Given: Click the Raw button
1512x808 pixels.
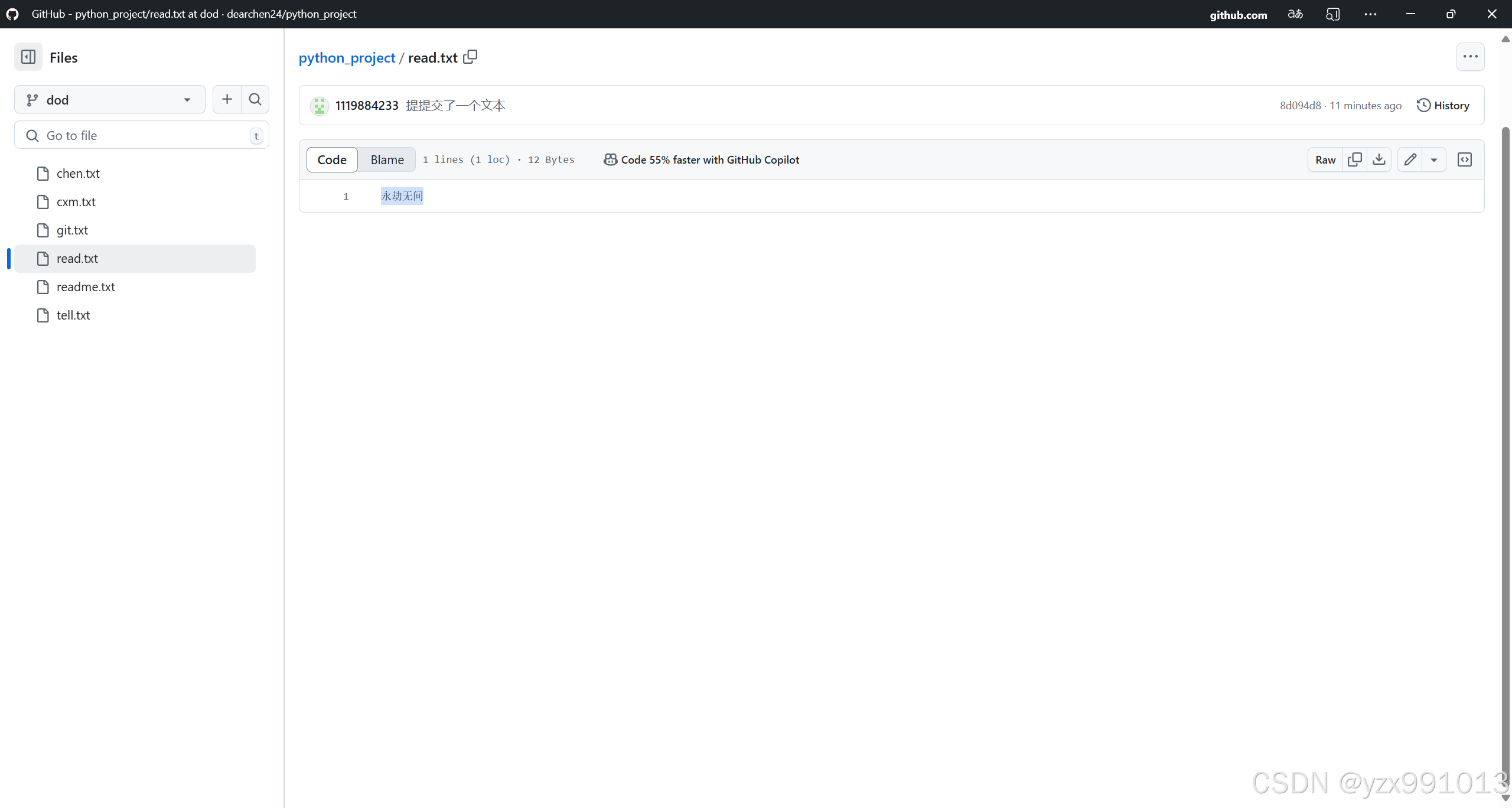Looking at the screenshot, I should [x=1325, y=159].
